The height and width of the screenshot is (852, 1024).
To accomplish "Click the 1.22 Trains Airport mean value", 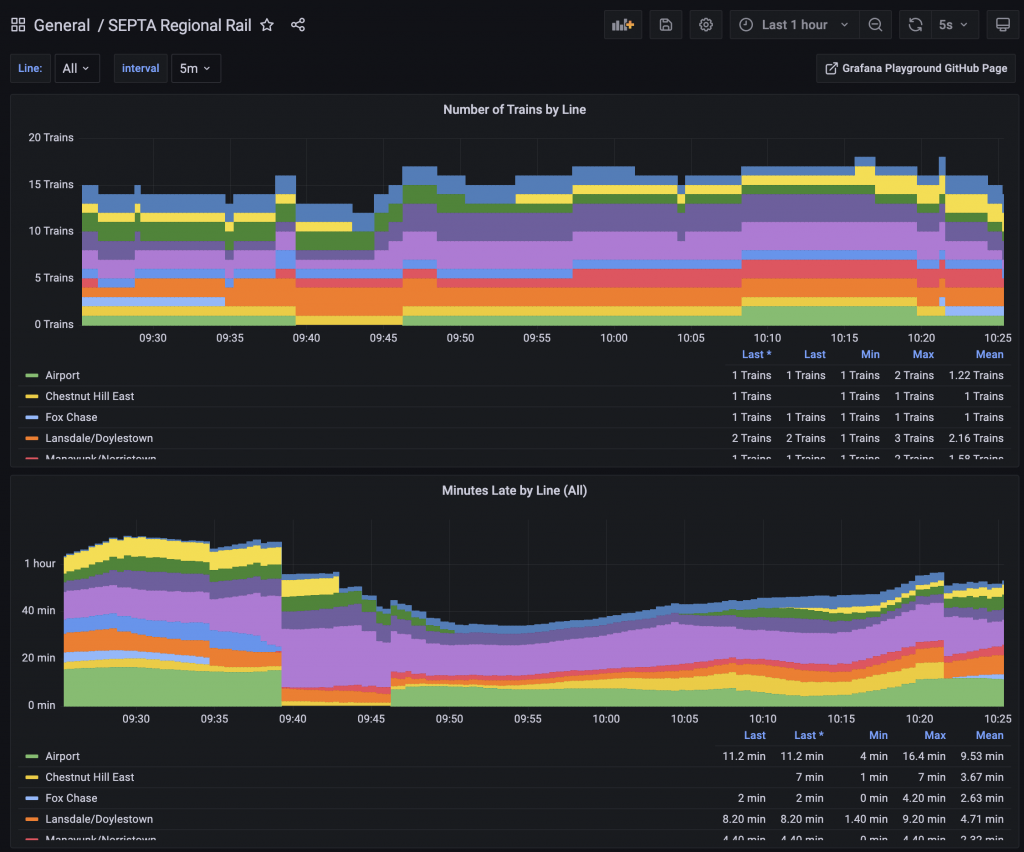I will pos(976,375).
